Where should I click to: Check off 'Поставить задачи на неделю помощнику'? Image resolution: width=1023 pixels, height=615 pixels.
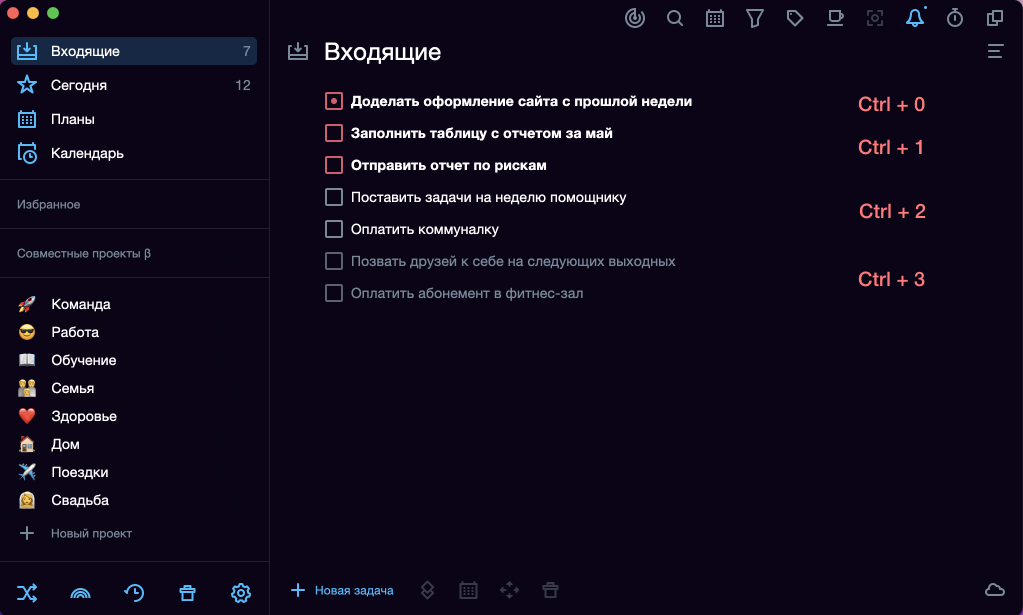tap(334, 197)
